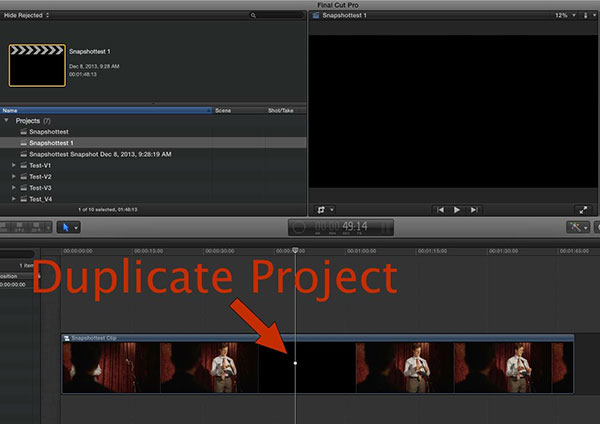Click the timeline ruler at 00:01:30:00
The height and width of the screenshot is (424, 600).
point(503,251)
